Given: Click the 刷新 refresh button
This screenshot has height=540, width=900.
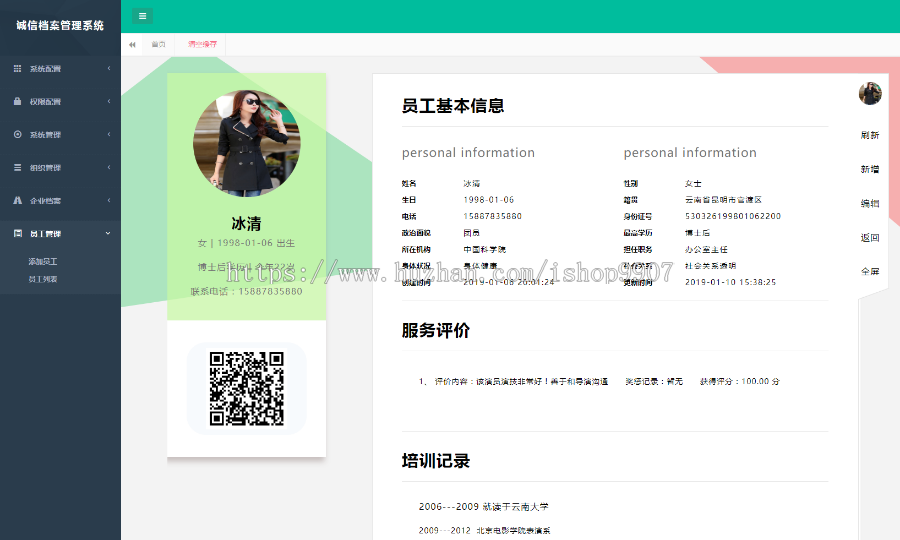Looking at the screenshot, I should click(x=870, y=135).
